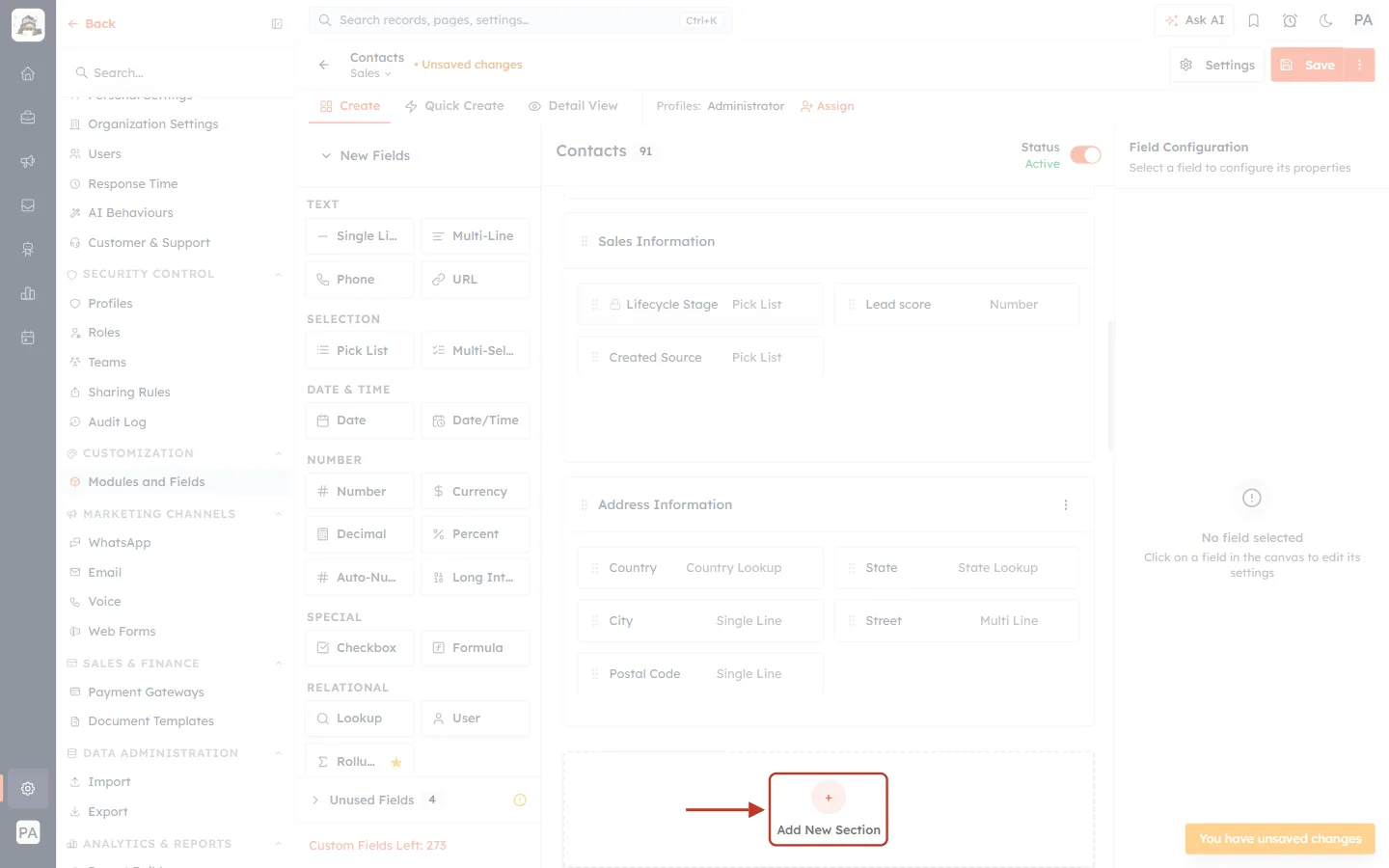This screenshot has height=868, width=1389.
Task: Open the Sales dropdown under Contacts
Action: pos(370,73)
